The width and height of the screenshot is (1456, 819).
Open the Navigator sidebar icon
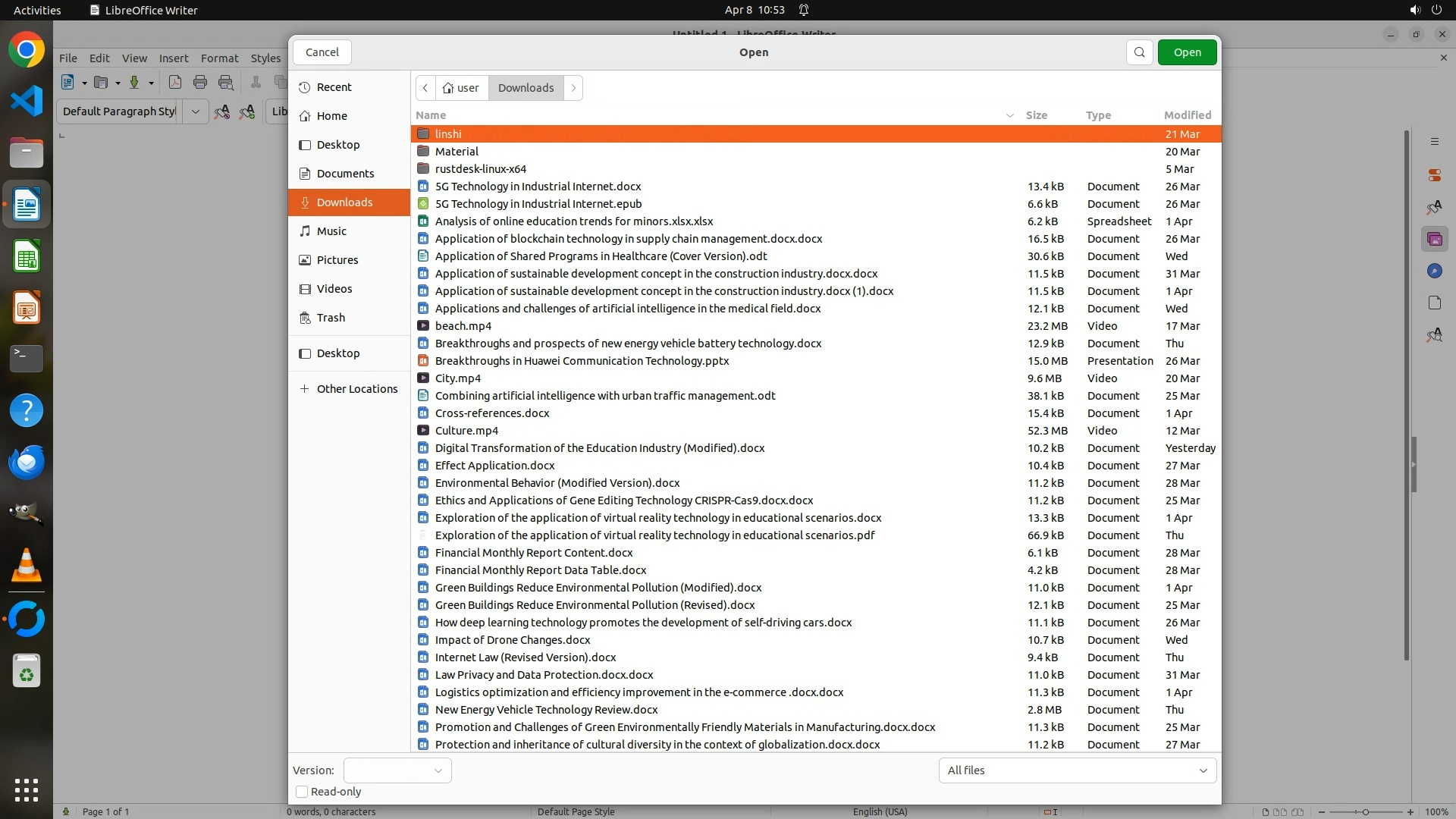(x=1434, y=271)
